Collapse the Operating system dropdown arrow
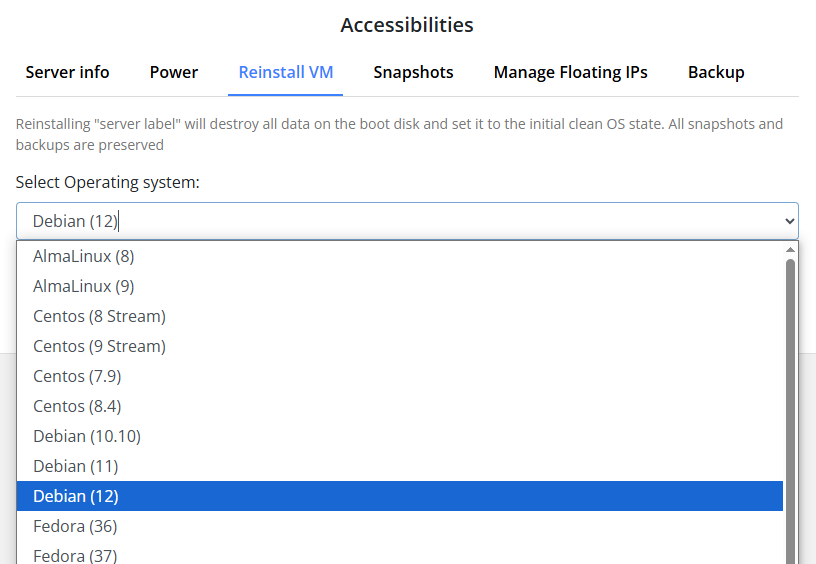The image size is (816, 564). point(790,221)
